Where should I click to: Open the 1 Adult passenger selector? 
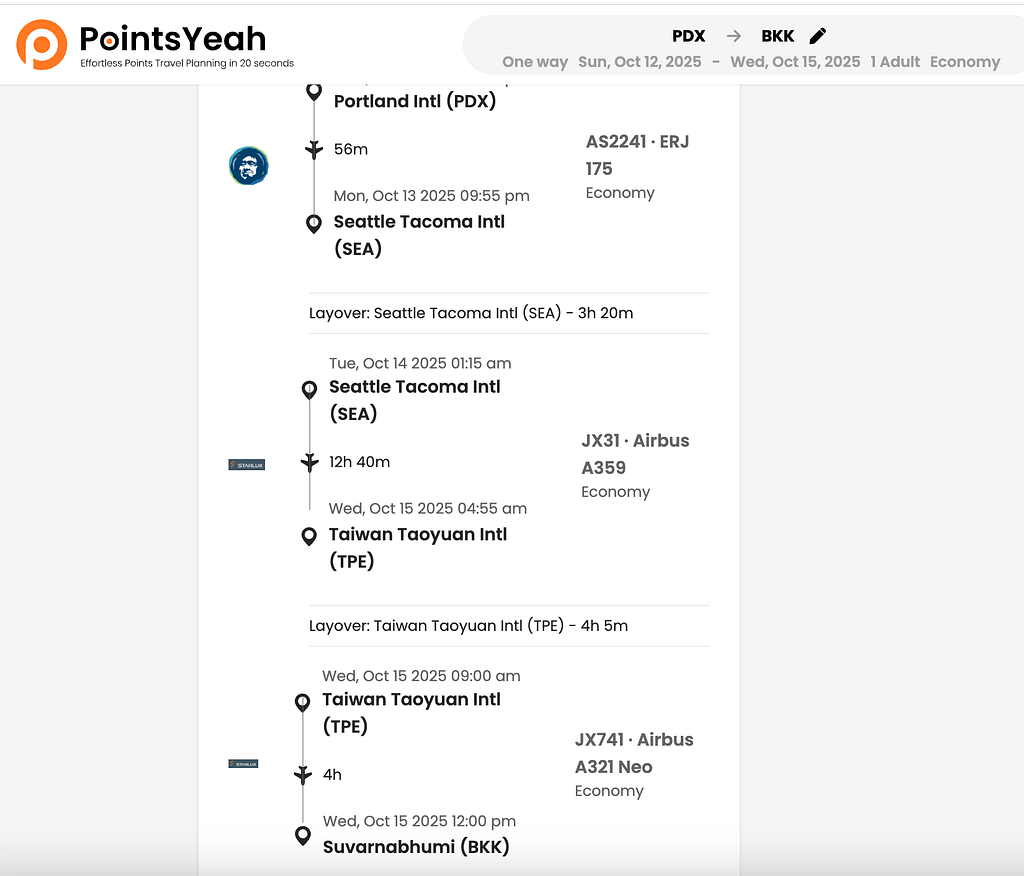[895, 62]
